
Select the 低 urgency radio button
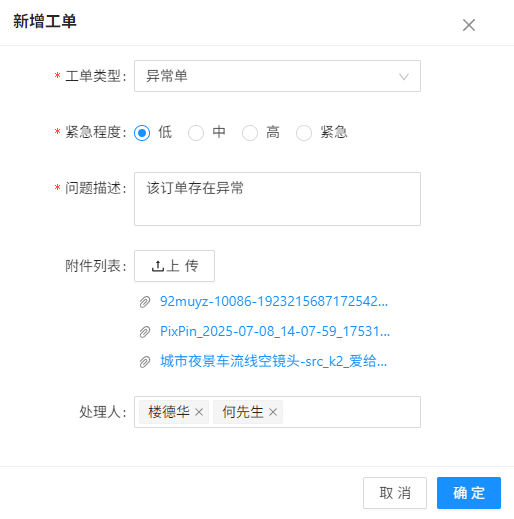tap(142, 133)
